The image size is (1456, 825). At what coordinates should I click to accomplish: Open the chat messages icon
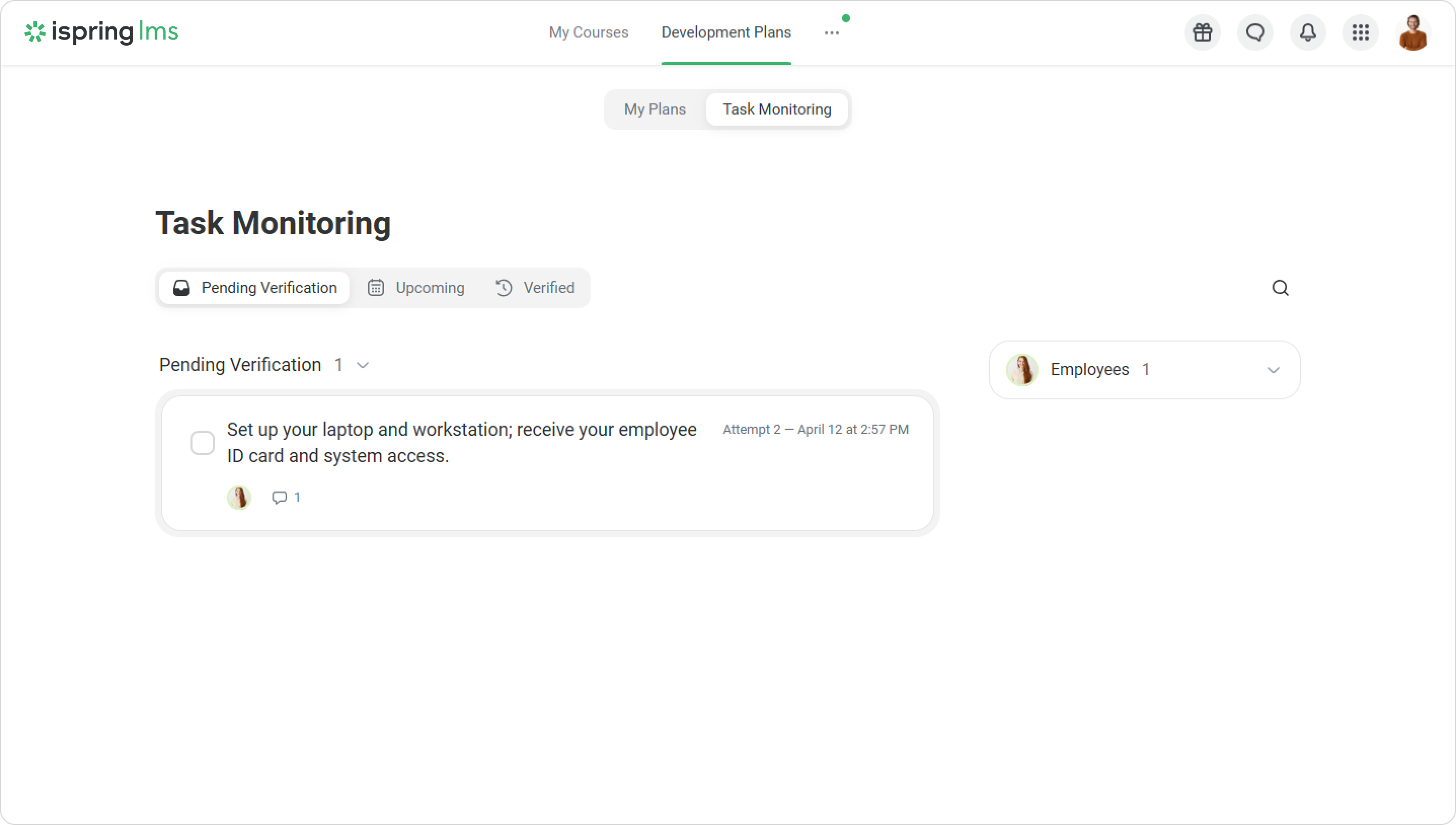[x=1255, y=32]
